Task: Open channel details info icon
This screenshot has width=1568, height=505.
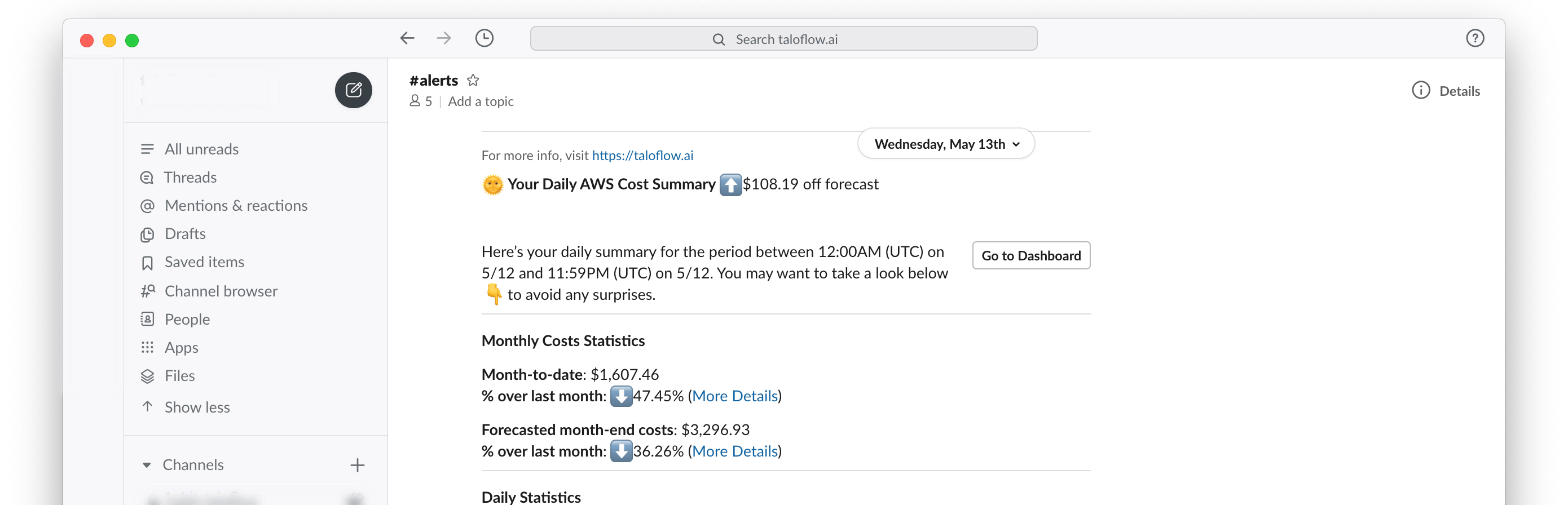Action: [x=1420, y=91]
